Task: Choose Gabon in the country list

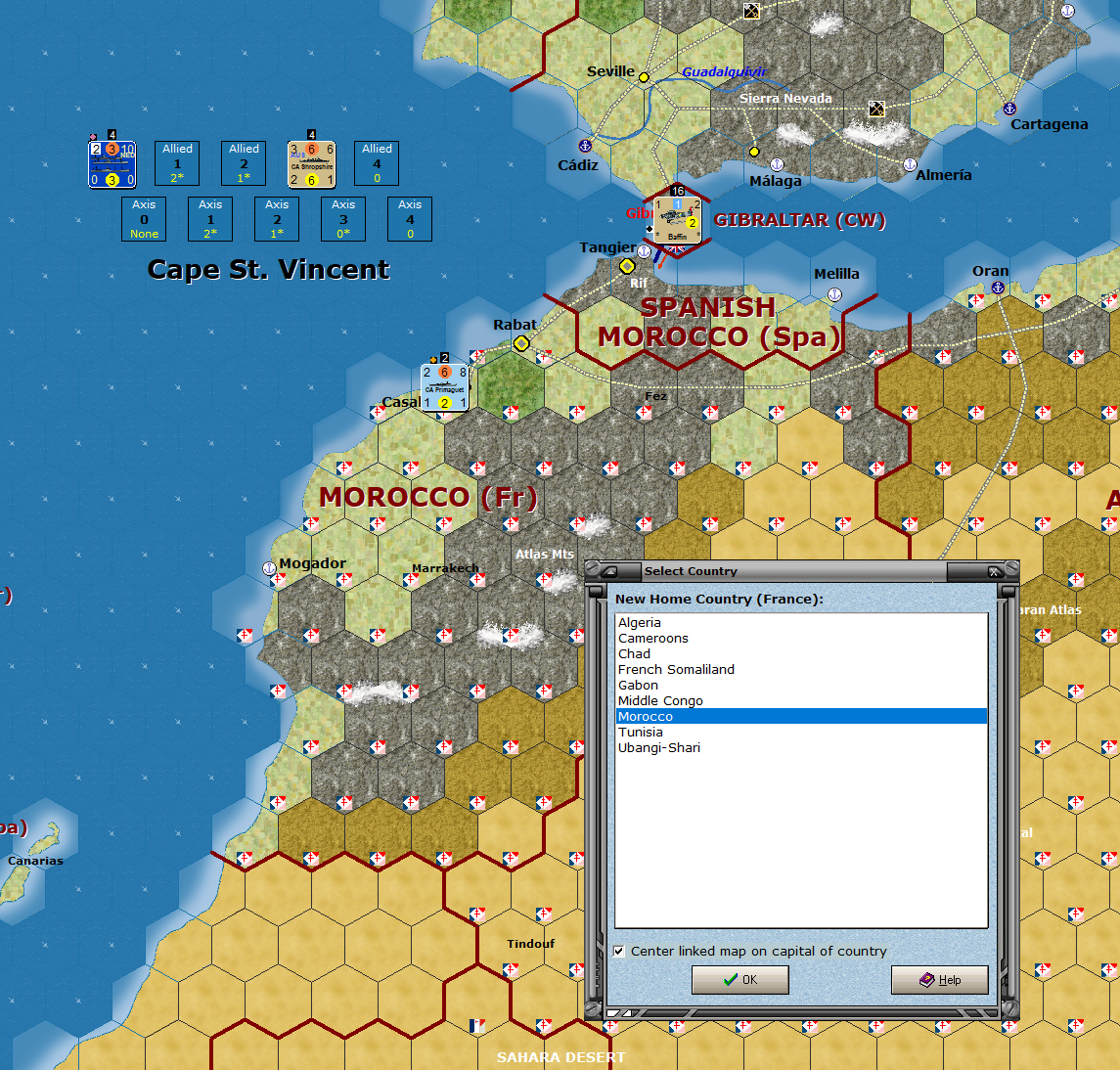Action: click(x=801, y=685)
